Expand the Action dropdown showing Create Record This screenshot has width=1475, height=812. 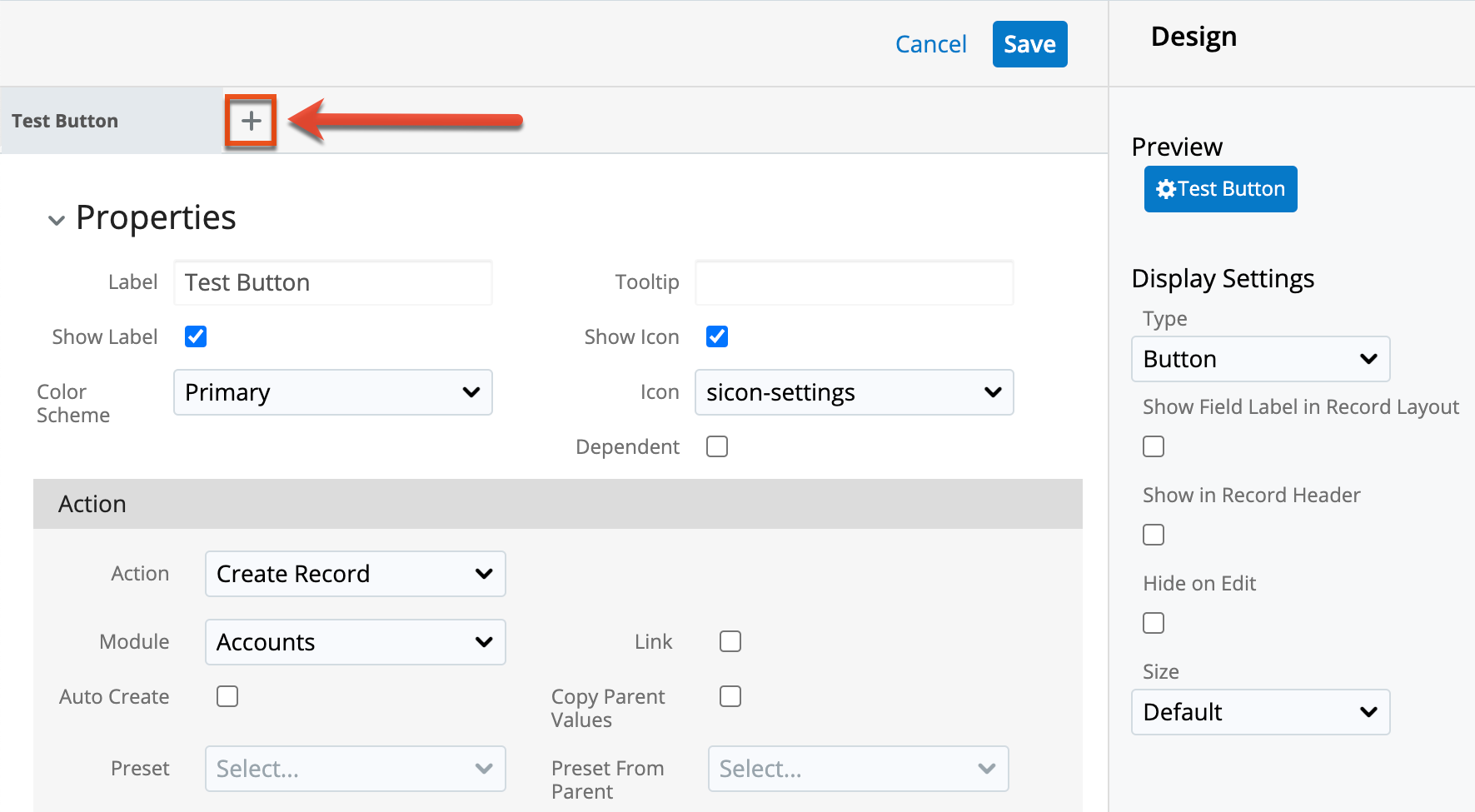click(x=355, y=574)
